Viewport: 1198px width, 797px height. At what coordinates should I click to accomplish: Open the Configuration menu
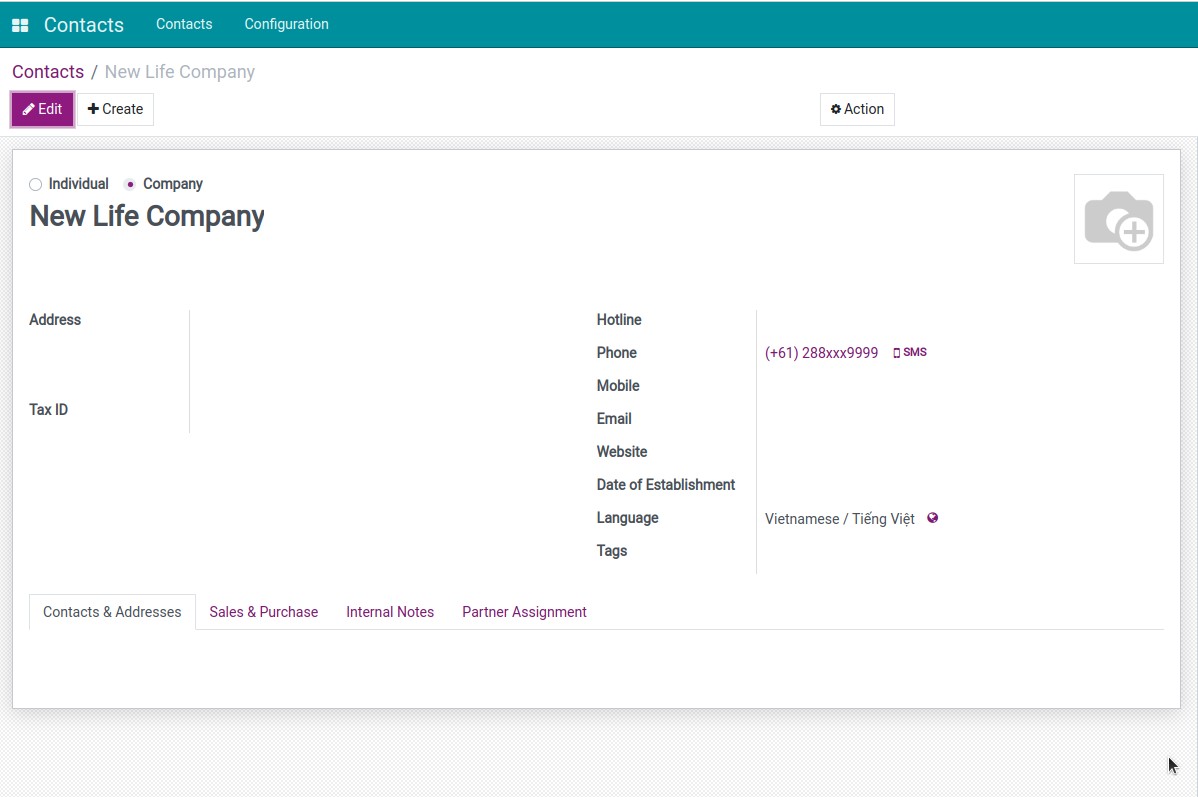[x=286, y=24]
